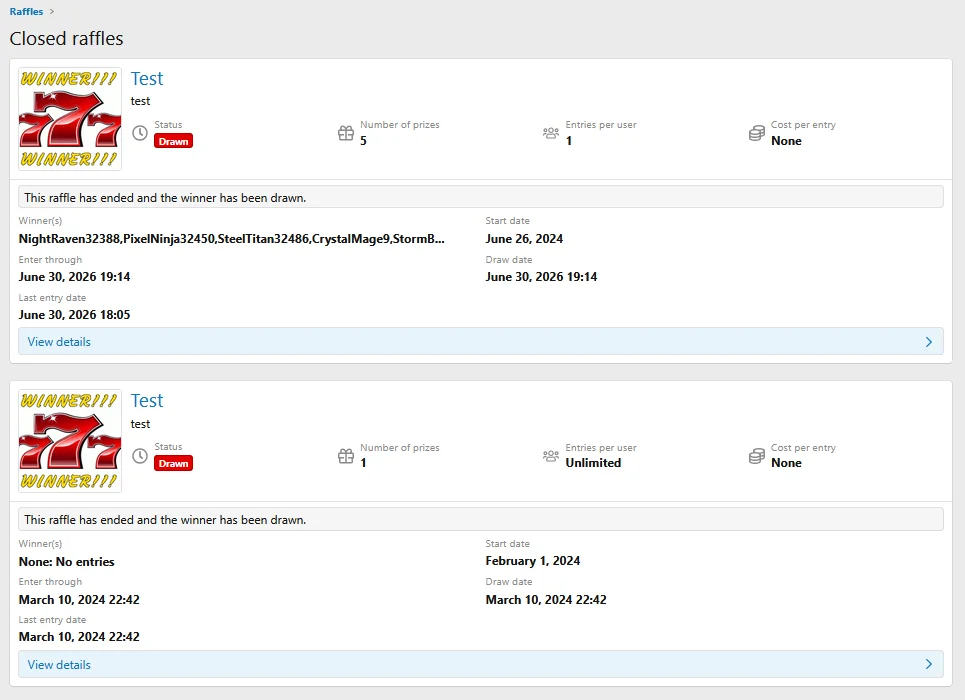This screenshot has height=700, width=965.
Task: Click the clock status icon in the Unlimited entries raffle
Action: point(140,456)
